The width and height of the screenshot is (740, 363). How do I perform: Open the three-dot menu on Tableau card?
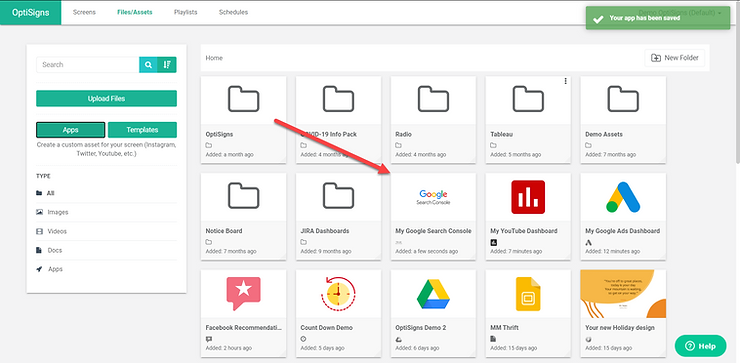(565, 81)
